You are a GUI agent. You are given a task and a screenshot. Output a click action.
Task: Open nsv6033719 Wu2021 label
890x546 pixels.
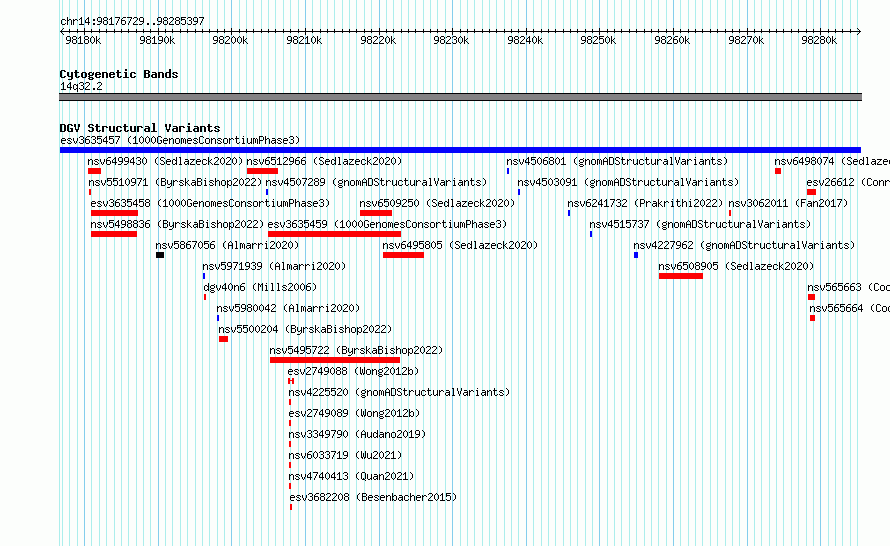(345, 455)
